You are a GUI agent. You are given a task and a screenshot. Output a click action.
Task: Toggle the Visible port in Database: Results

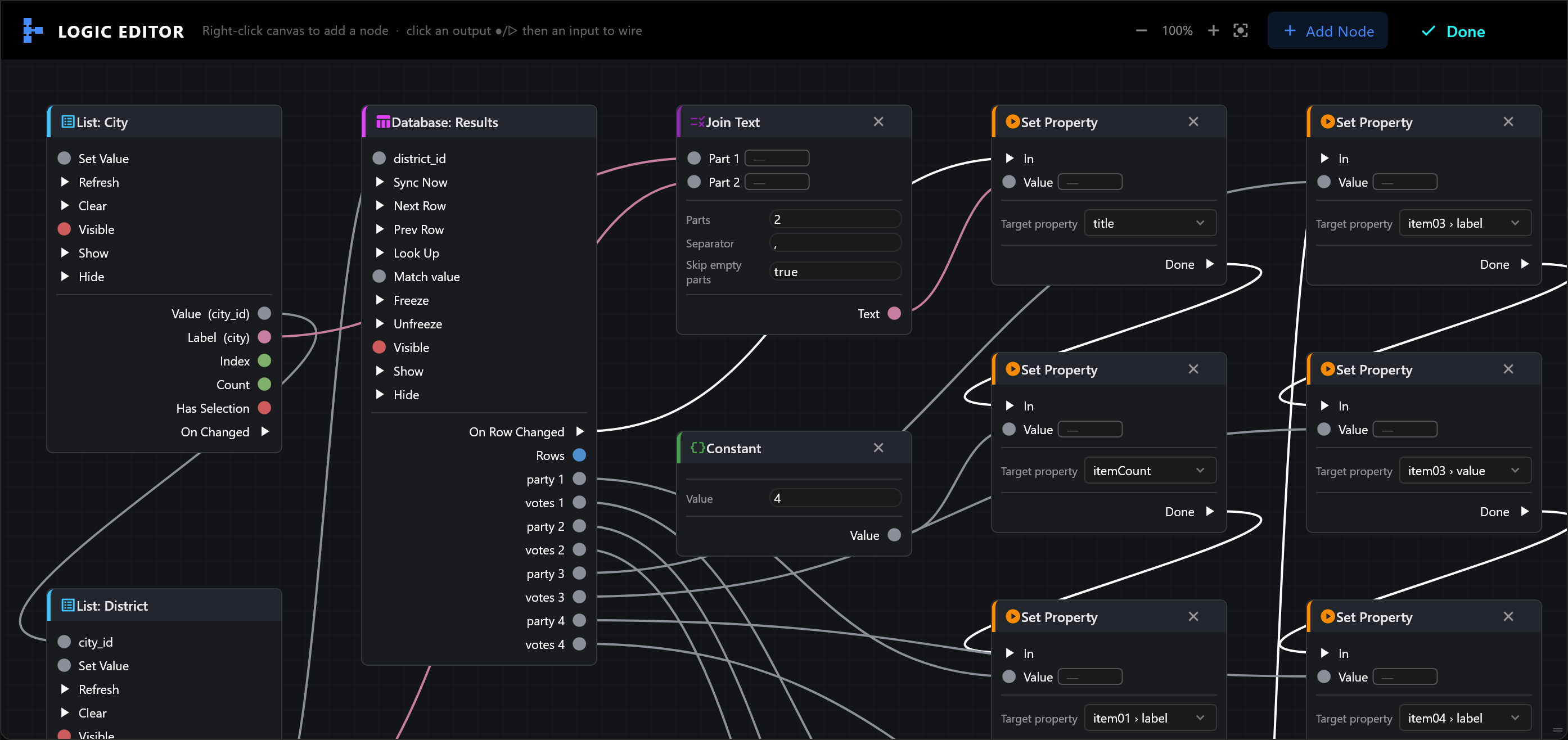pyautogui.click(x=379, y=348)
